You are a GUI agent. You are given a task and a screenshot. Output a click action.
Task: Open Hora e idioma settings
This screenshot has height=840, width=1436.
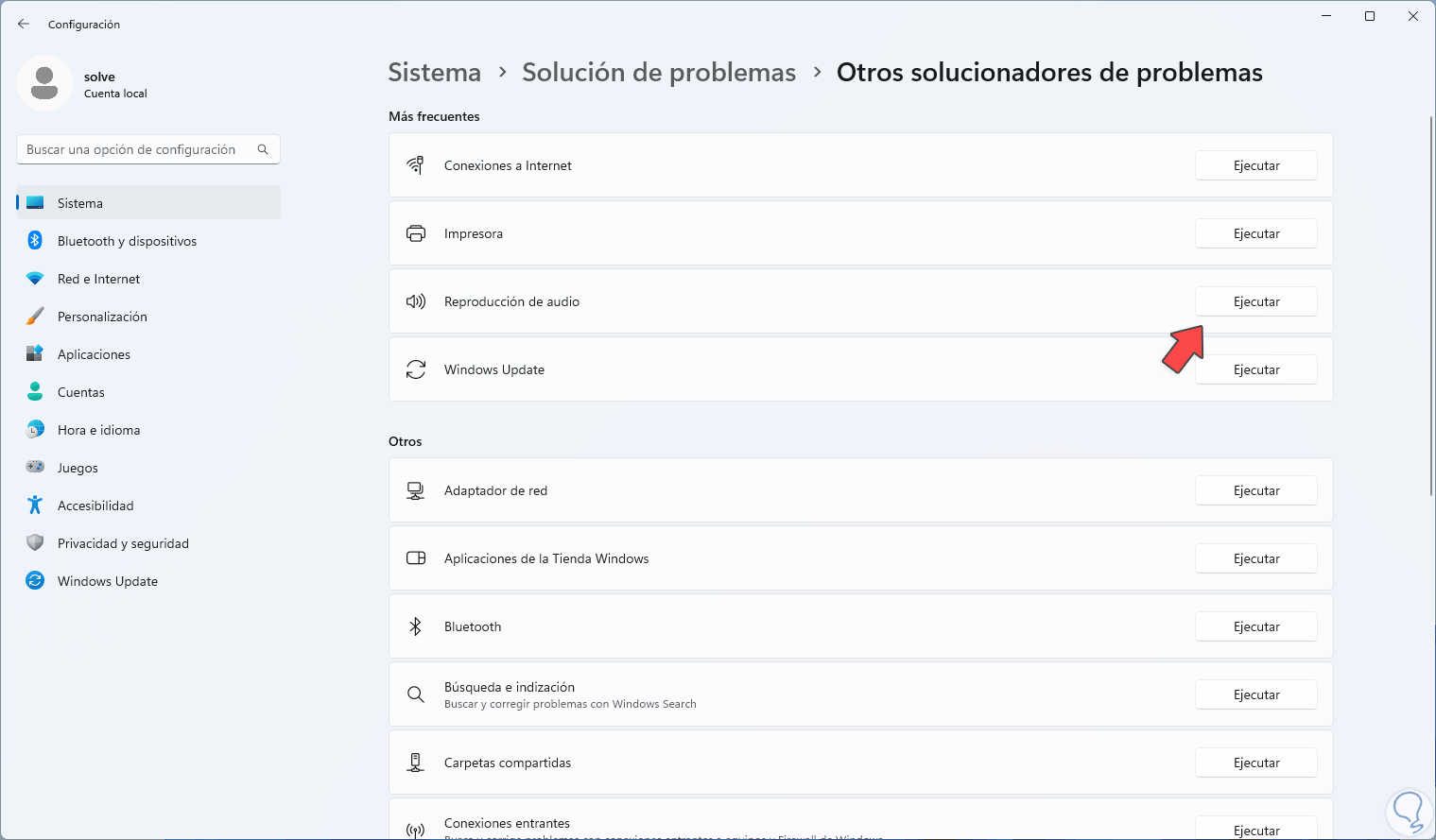(x=98, y=430)
